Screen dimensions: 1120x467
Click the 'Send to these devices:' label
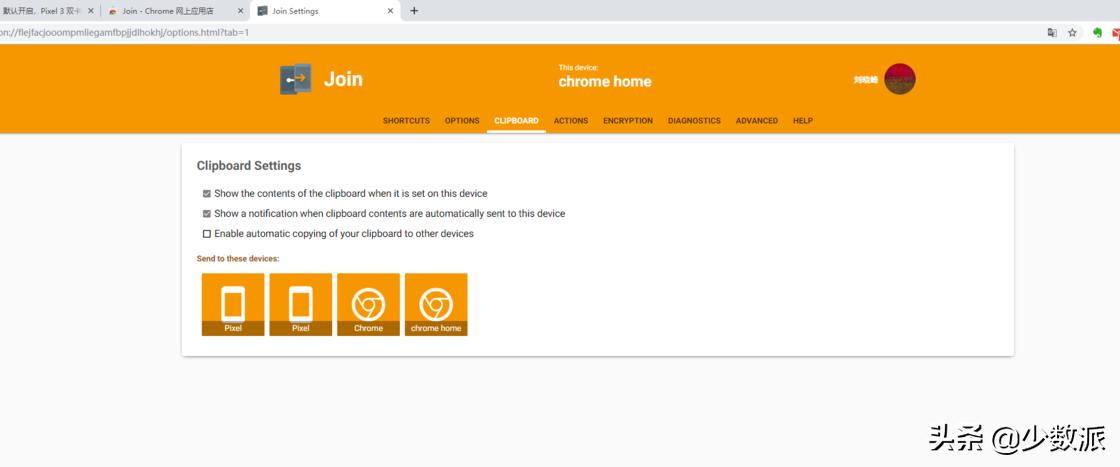(x=238, y=258)
